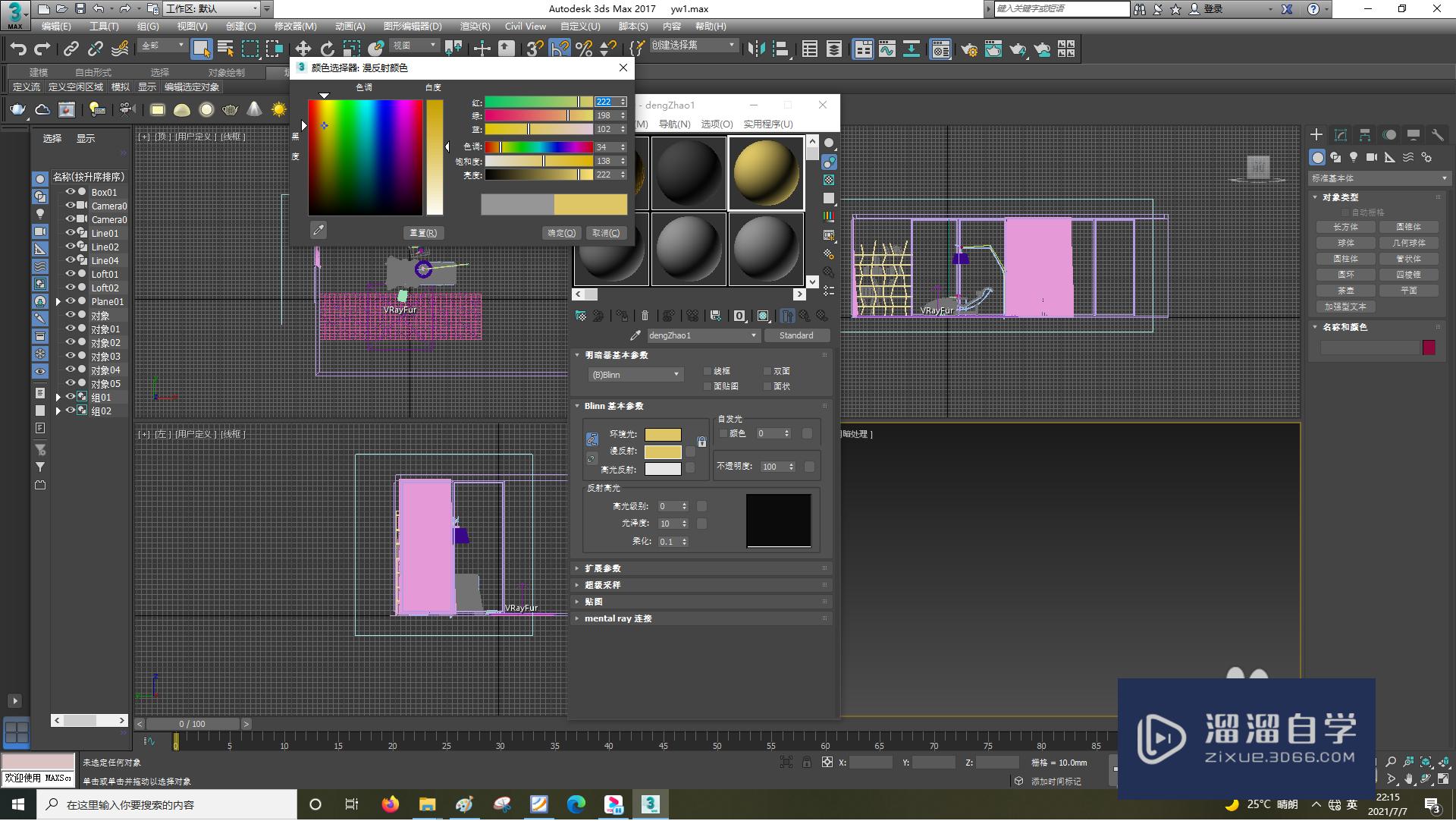Enable the 线框 wireframe checkbox
This screenshot has height=821, width=1456.
tap(708, 372)
